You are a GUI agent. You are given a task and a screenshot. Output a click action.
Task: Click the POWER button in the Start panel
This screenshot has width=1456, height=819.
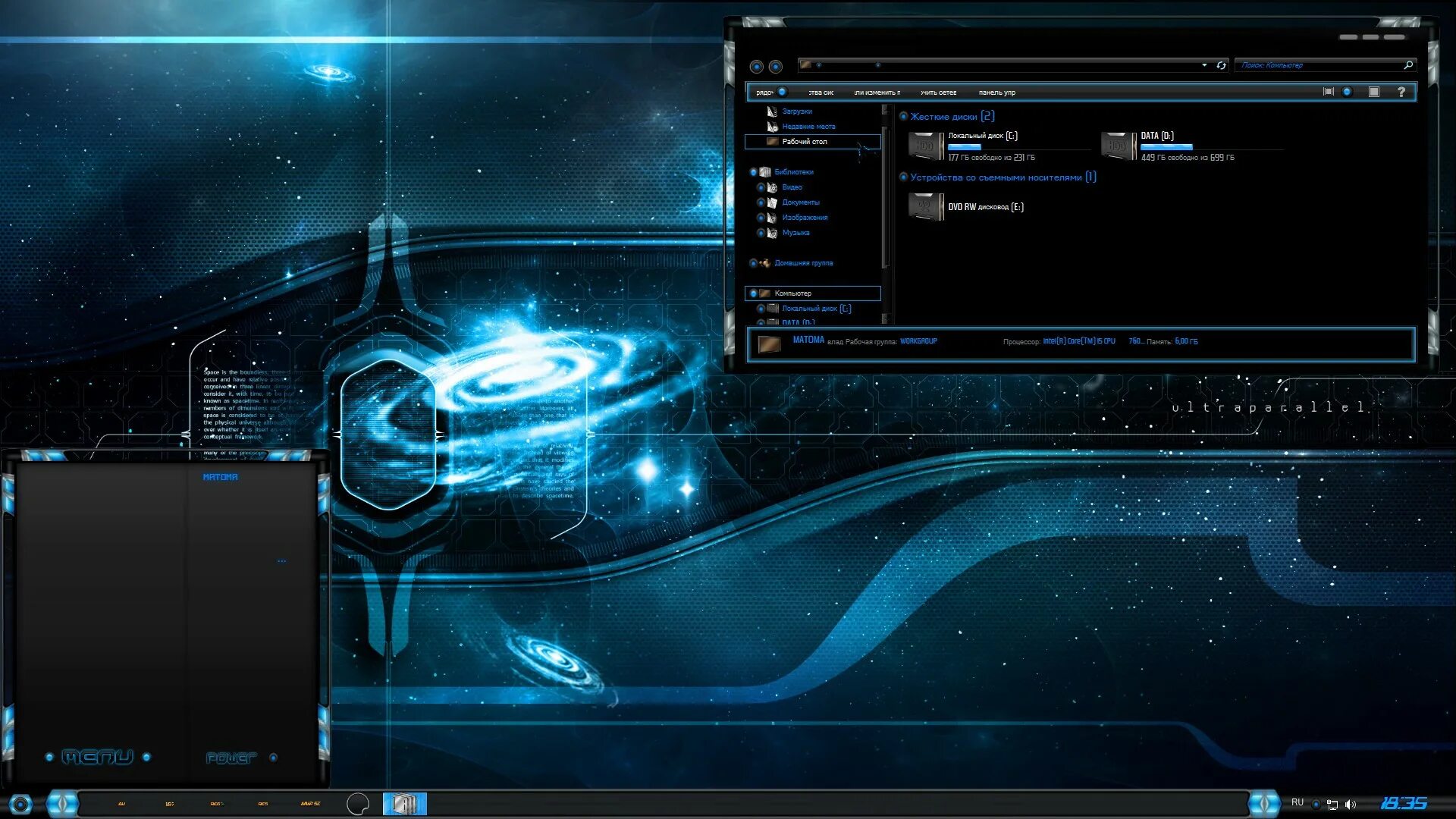231,758
